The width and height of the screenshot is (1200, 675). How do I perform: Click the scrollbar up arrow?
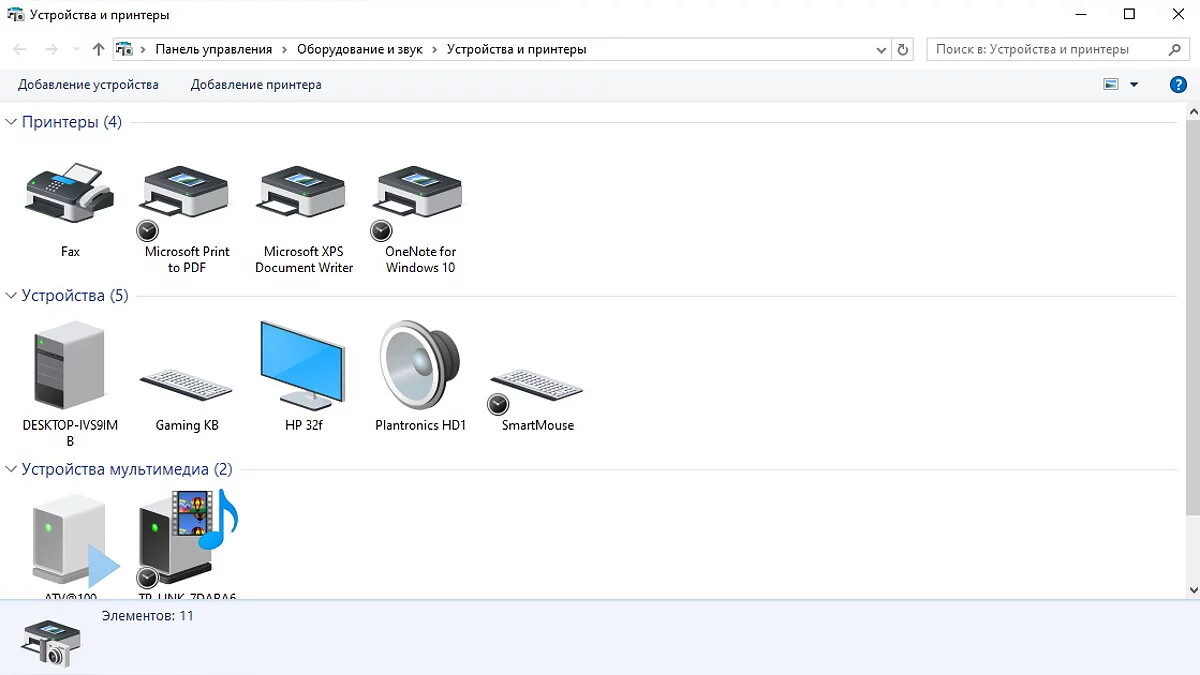click(x=1191, y=110)
